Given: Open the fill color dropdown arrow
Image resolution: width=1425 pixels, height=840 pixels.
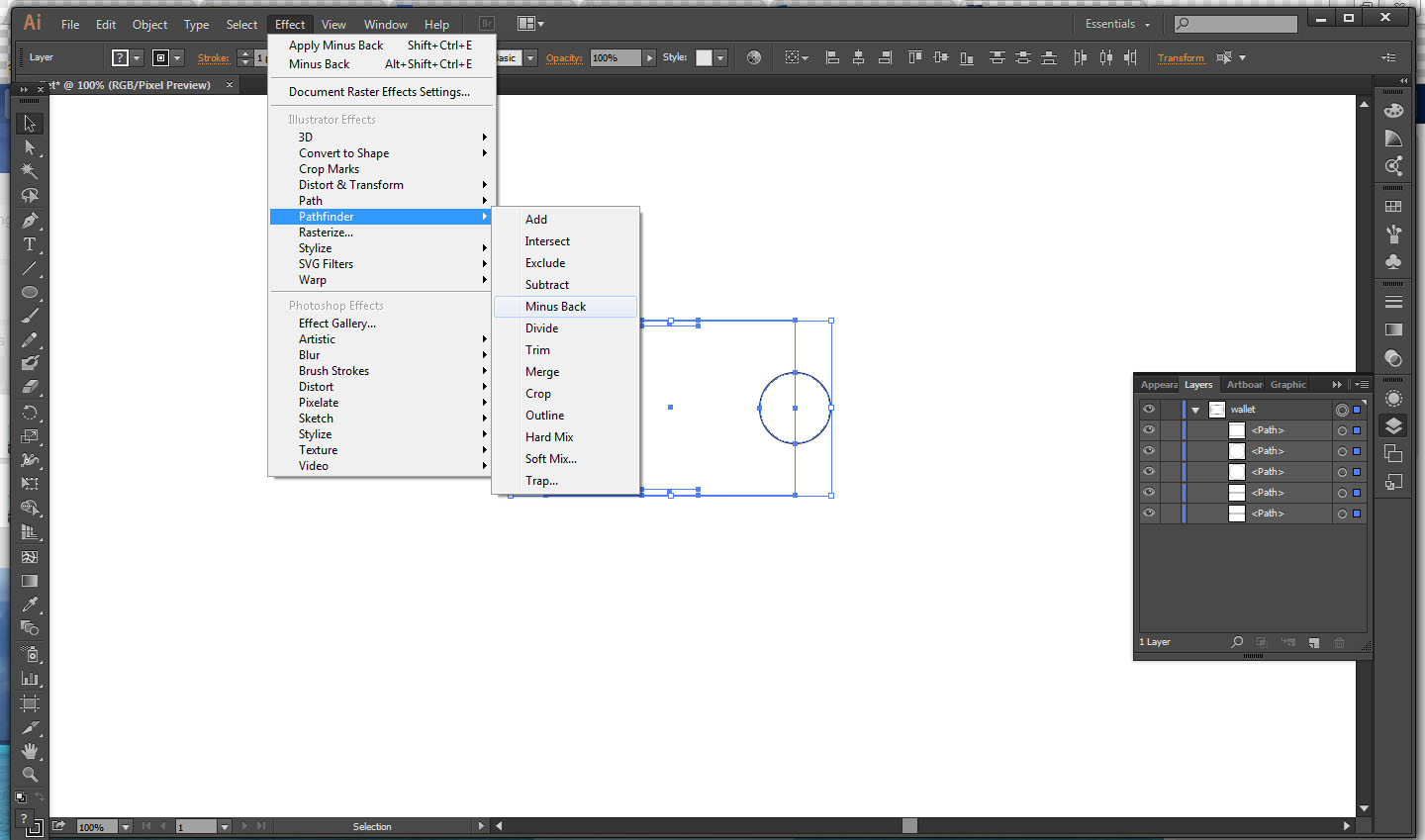Looking at the screenshot, I should [x=137, y=57].
